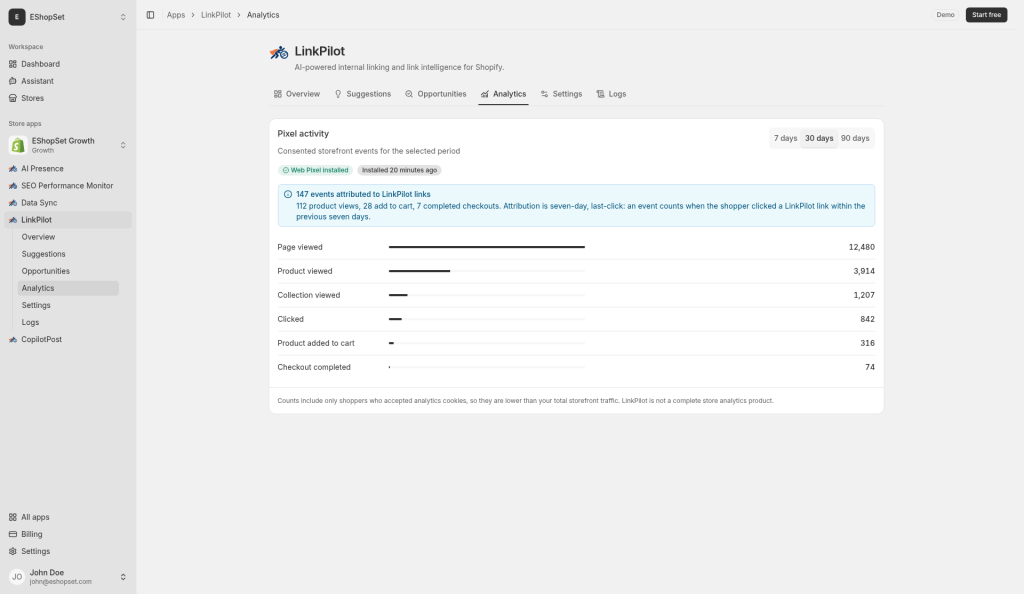Viewport: 1024px width, 594px height.
Task: Click the Start free button
Action: (x=986, y=15)
